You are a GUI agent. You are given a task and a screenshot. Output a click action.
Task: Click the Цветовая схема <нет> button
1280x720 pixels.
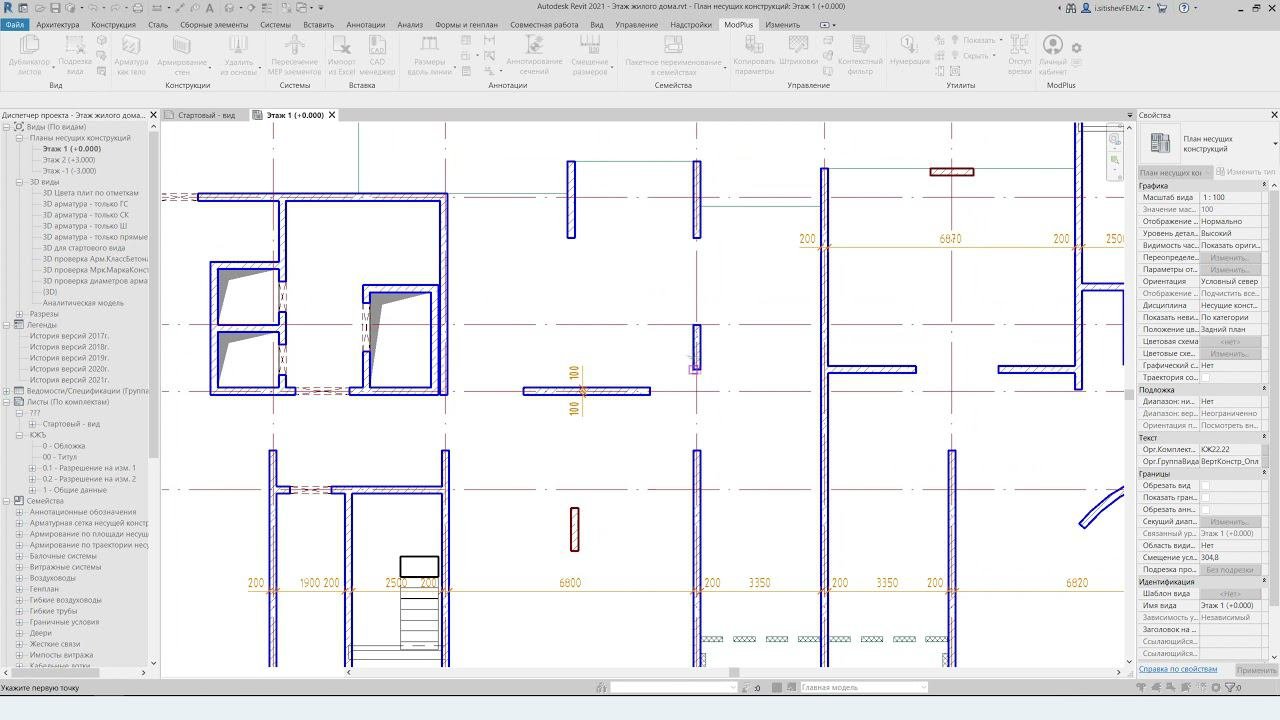pyautogui.click(x=1229, y=342)
